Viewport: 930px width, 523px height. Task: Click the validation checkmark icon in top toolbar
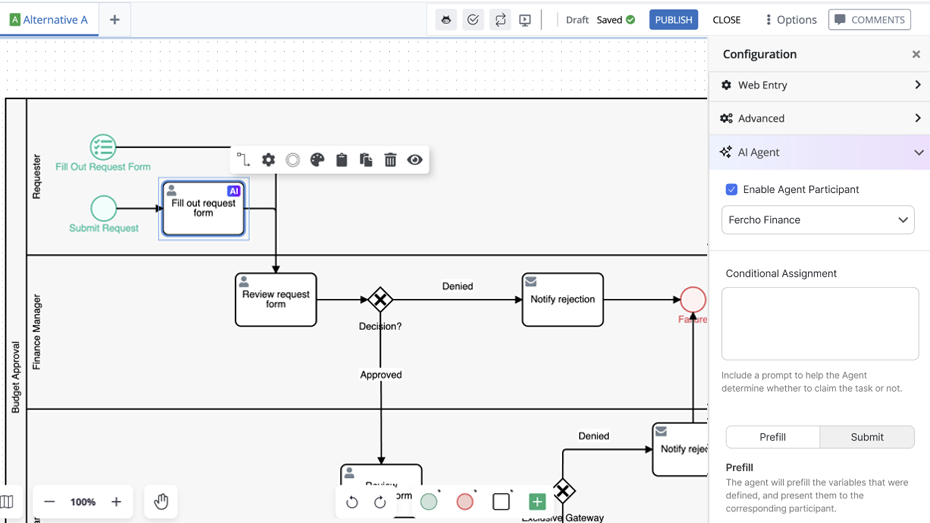473,20
